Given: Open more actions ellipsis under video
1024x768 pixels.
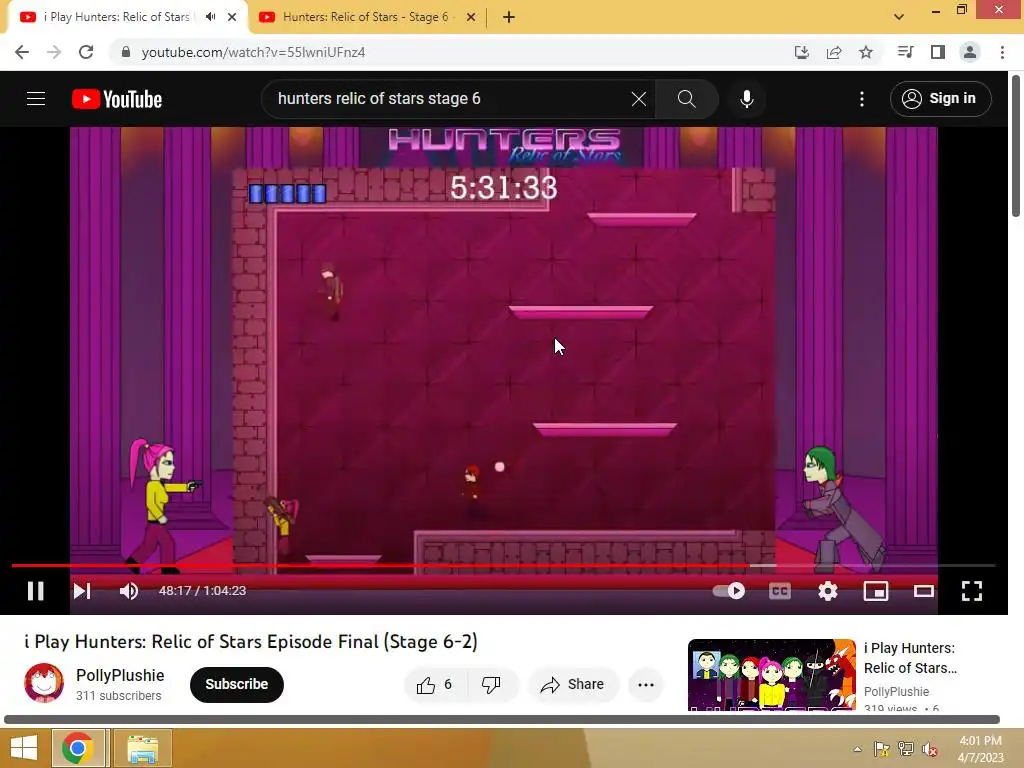Looking at the screenshot, I should (646, 684).
